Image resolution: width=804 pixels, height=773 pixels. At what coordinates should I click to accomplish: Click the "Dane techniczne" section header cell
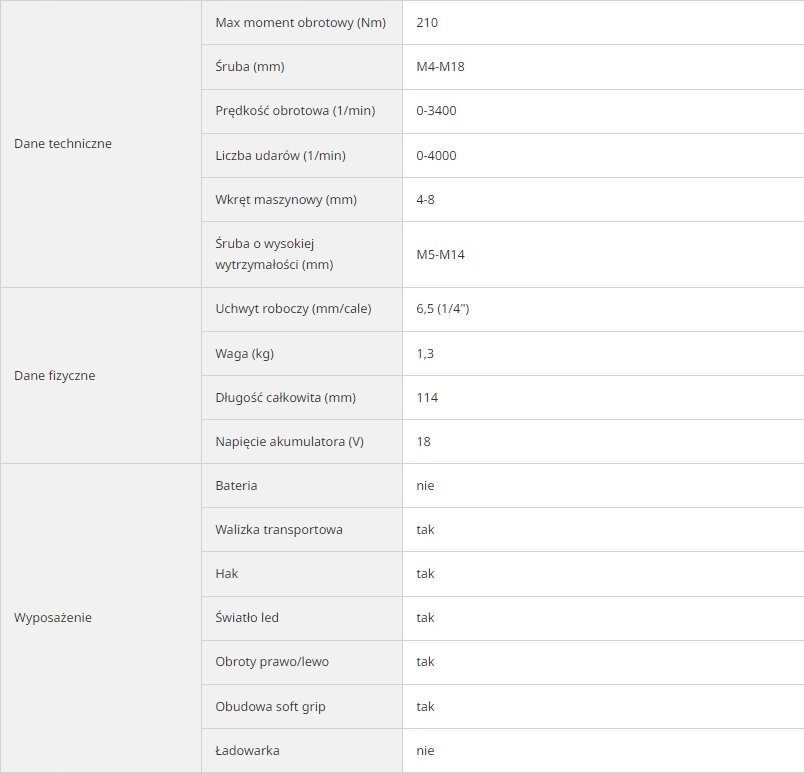[63, 144]
